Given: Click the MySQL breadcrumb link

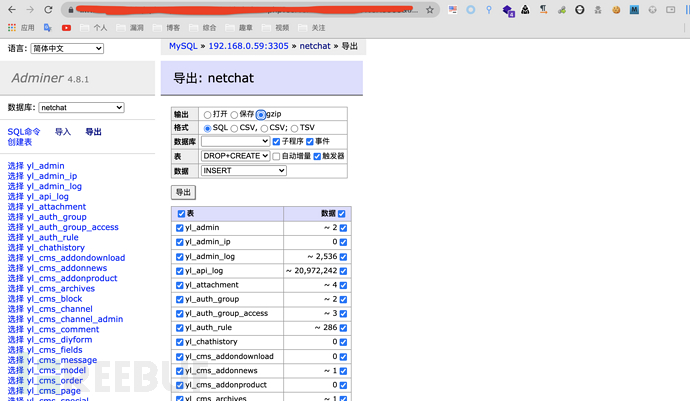Looking at the screenshot, I should pos(183,46).
